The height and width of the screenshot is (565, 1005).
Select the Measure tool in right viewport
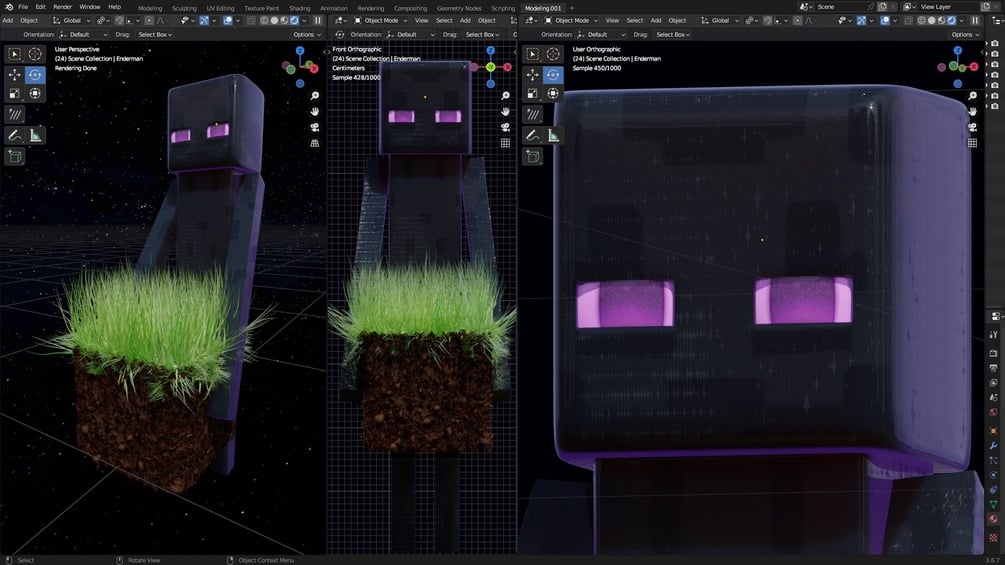(552, 135)
